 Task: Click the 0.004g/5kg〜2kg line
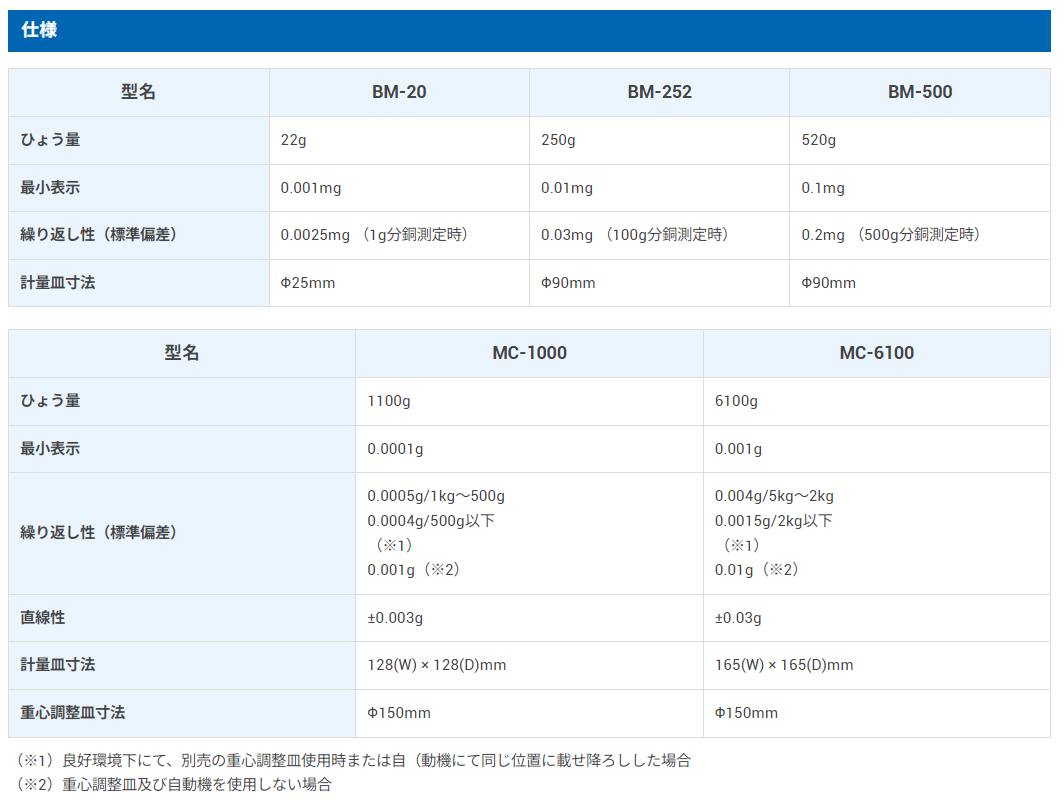pos(774,496)
